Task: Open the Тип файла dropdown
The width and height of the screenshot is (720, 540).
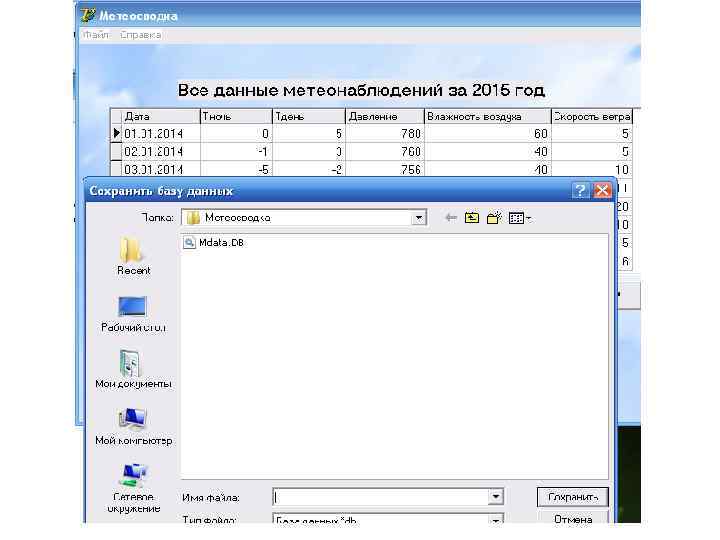Action: point(495,520)
